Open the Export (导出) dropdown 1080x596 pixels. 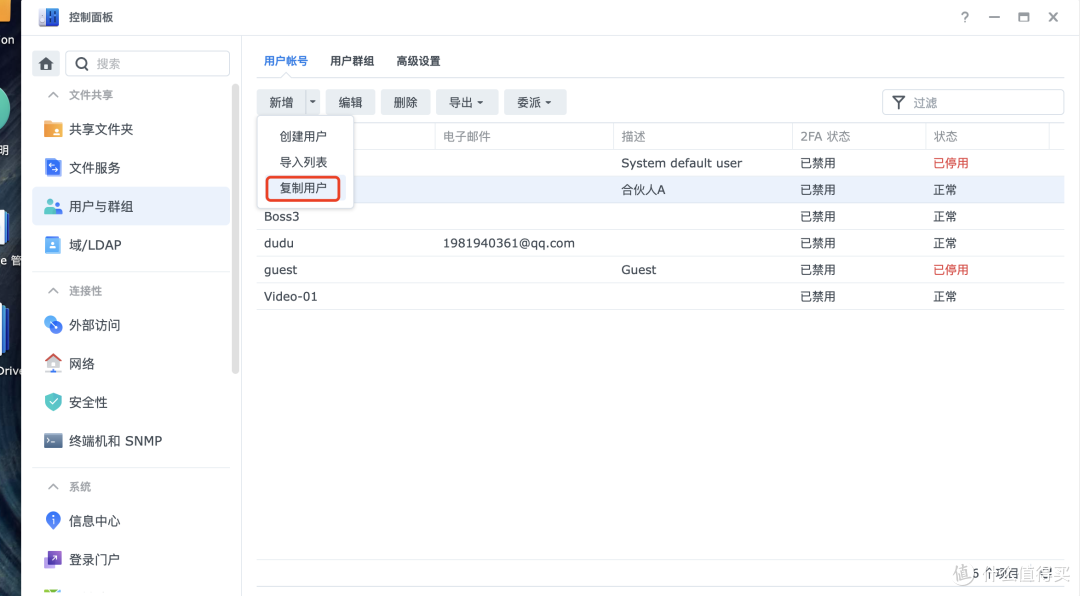[x=466, y=102]
